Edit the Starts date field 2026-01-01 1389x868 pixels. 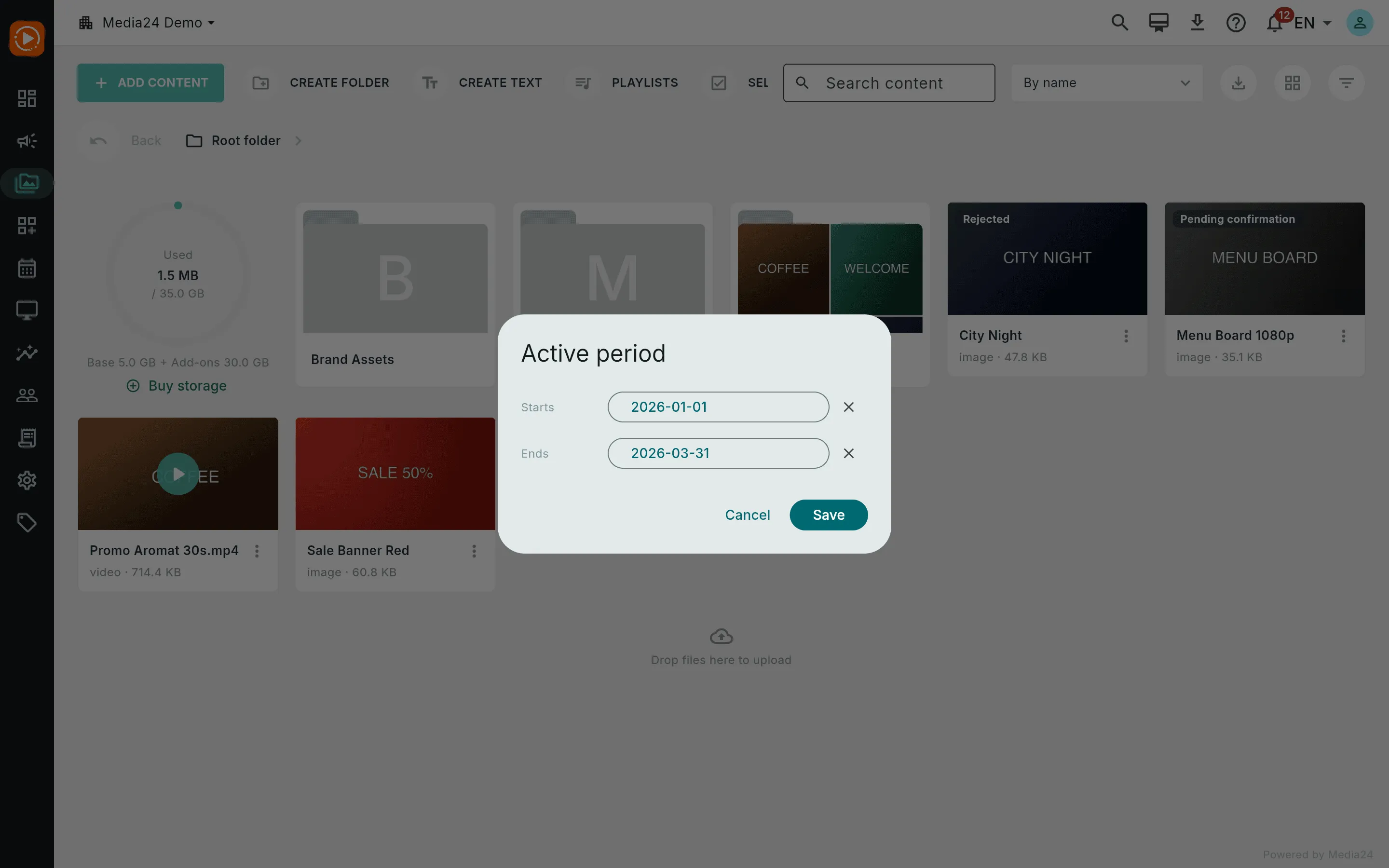tap(718, 407)
